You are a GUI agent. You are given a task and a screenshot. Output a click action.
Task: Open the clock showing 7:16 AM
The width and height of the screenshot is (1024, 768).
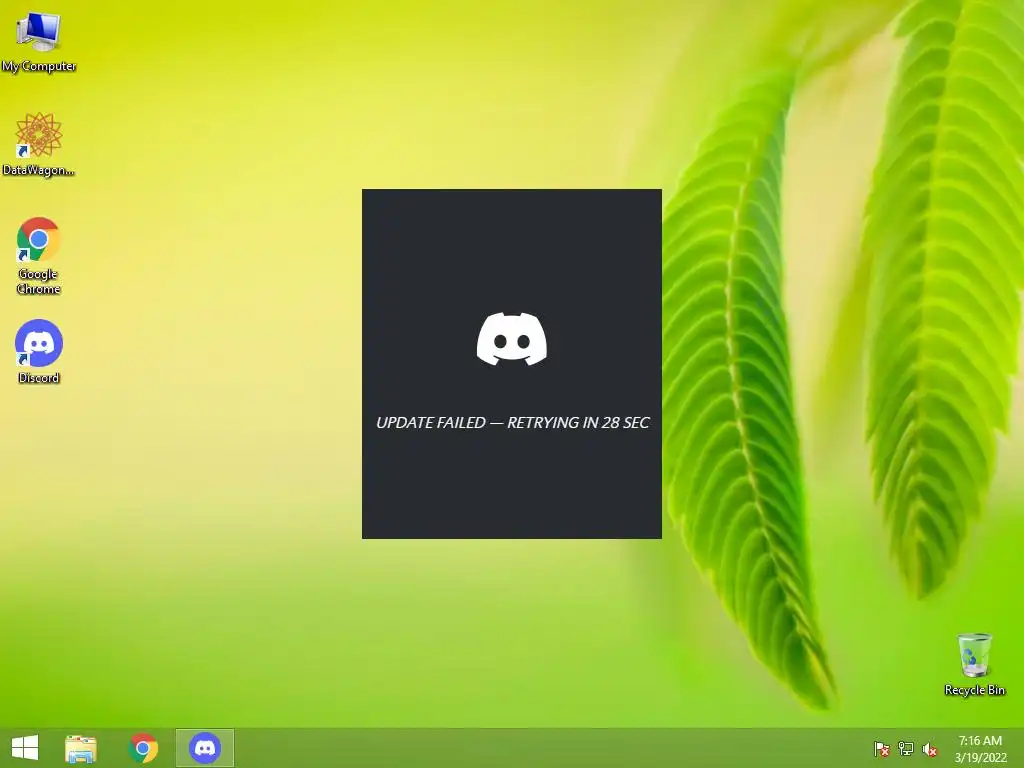[x=980, y=749]
